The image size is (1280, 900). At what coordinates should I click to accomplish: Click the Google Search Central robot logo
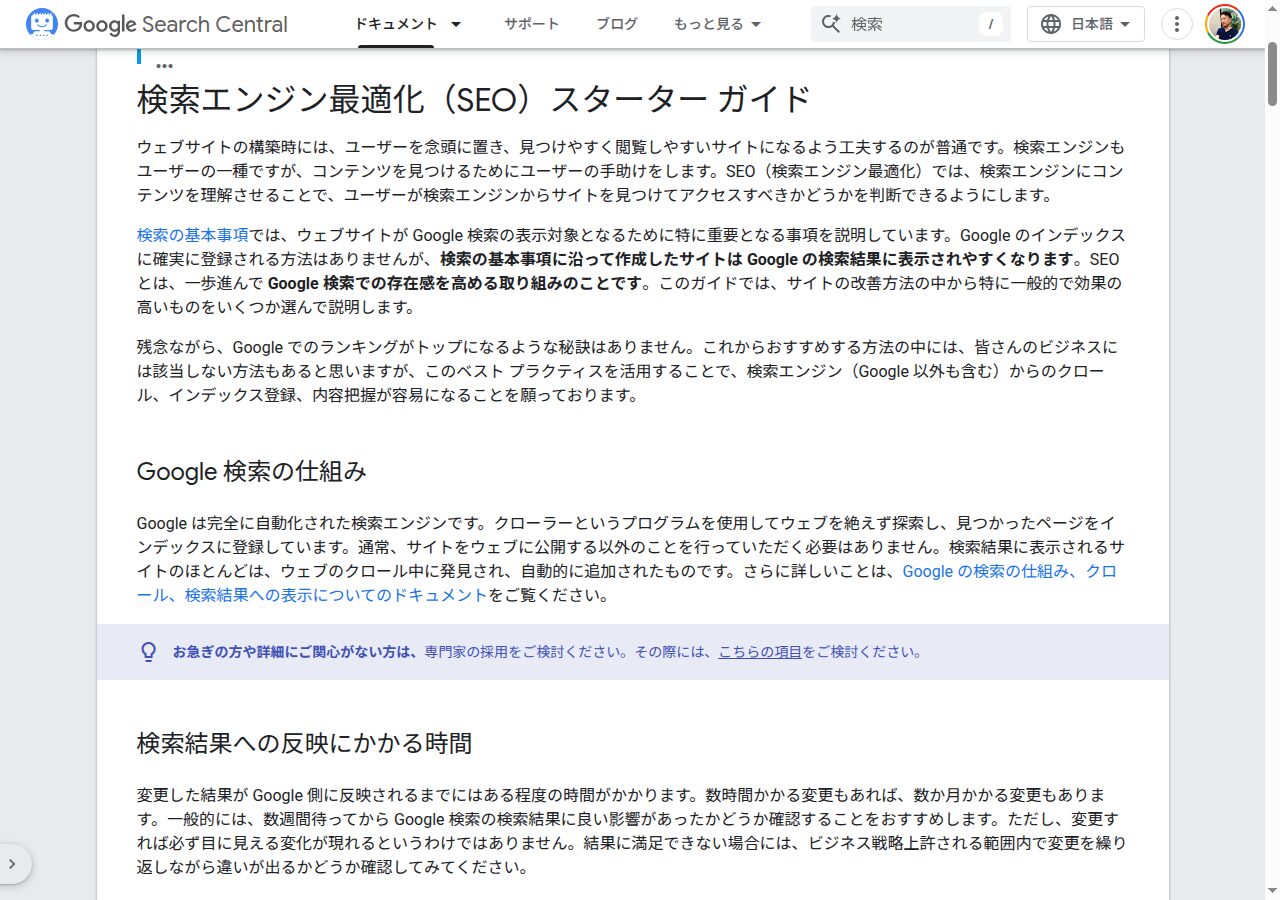pos(41,23)
